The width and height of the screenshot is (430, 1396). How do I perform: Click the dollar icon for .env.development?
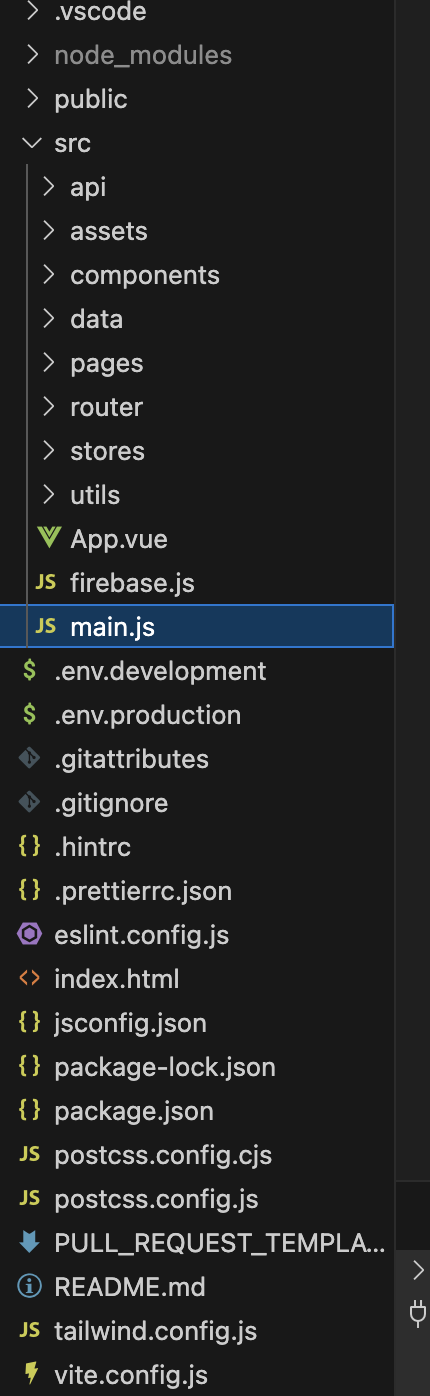click(30, 671)
